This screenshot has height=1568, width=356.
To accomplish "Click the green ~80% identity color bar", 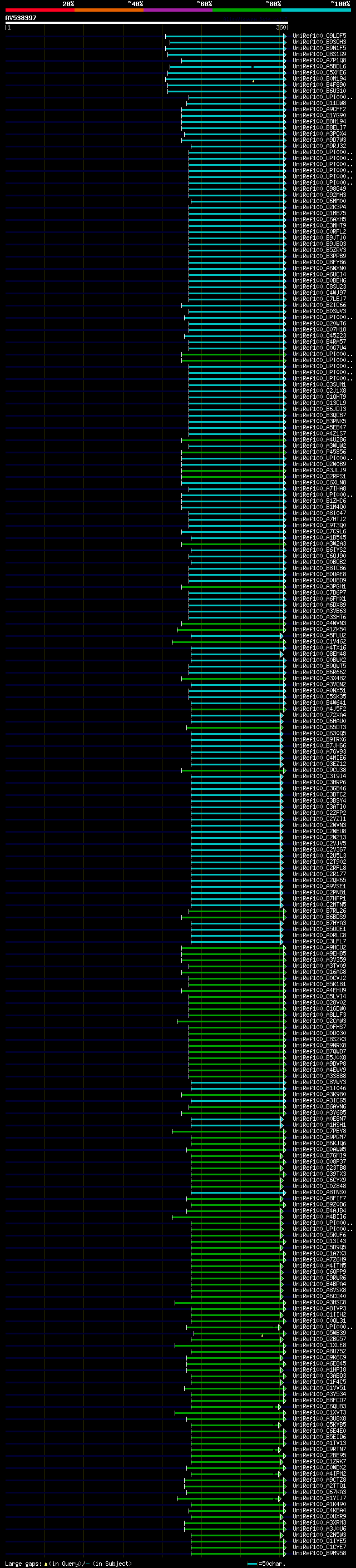I will [x=247, y=10].
